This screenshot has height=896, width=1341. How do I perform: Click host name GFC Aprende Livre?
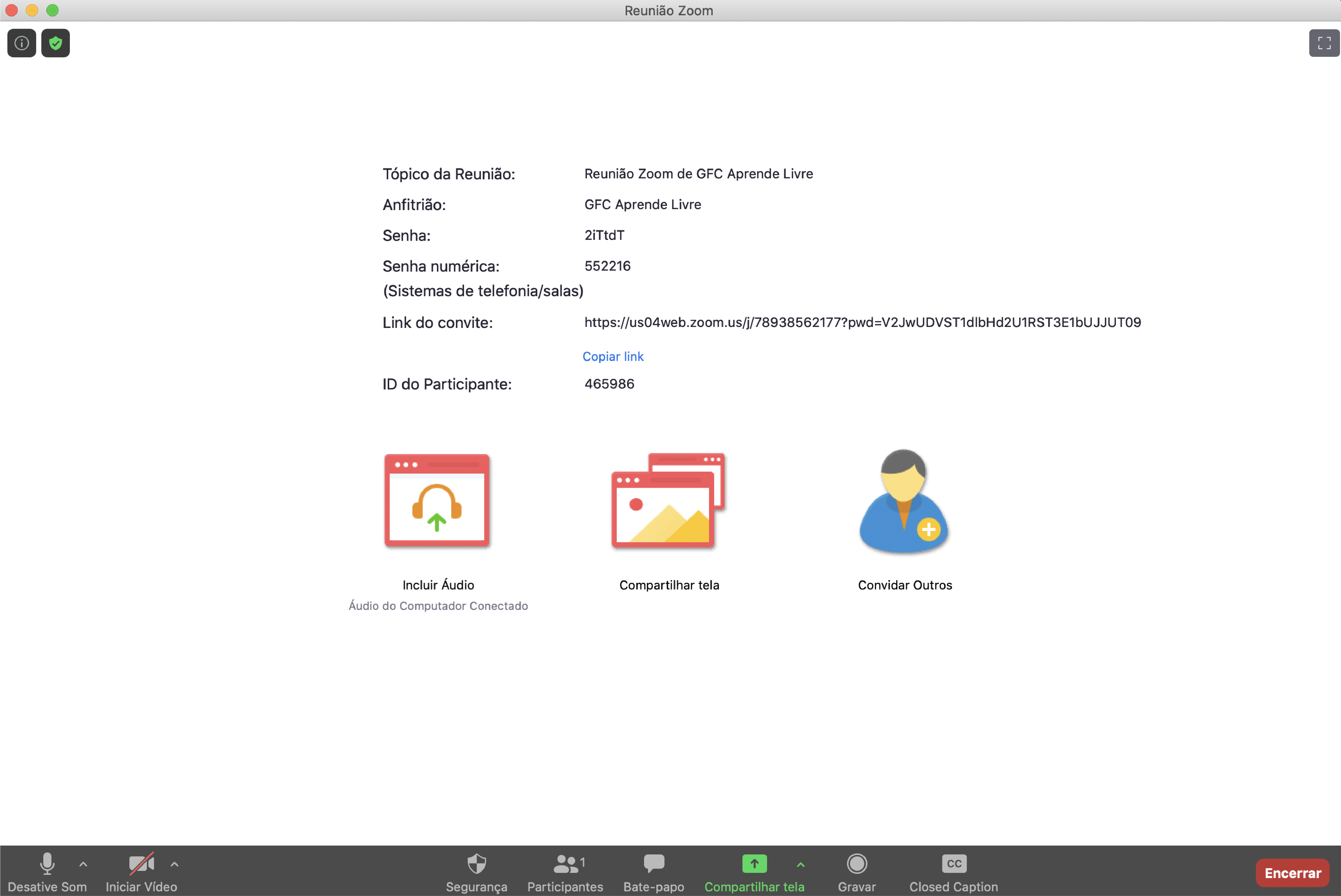click(642, 205)
